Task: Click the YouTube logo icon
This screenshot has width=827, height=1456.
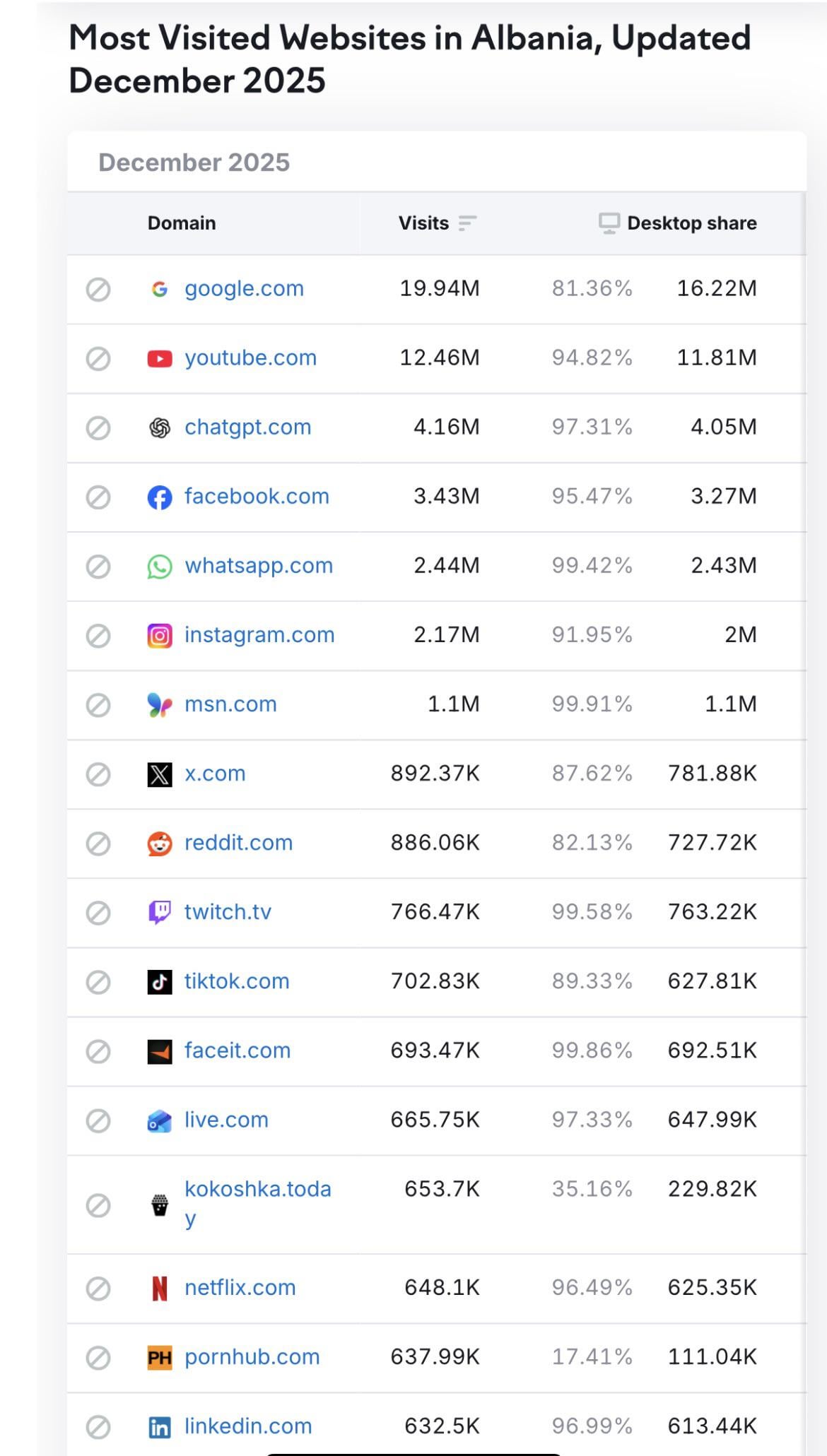Action: pyautogui.click(x=160, y=359)
